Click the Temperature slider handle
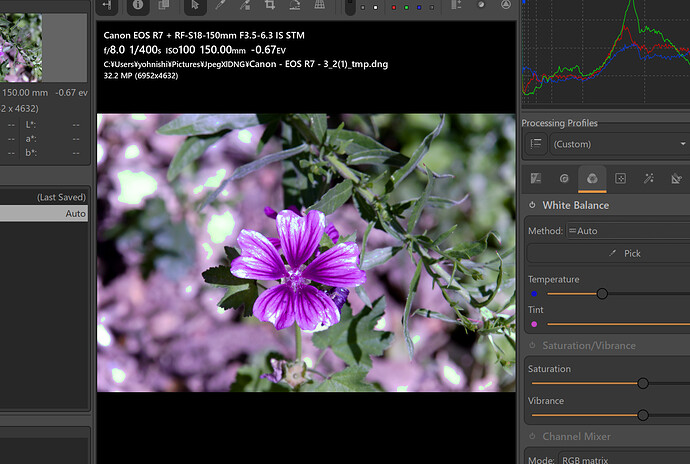The height and width of the screenshot is (464, 690). 602,294
